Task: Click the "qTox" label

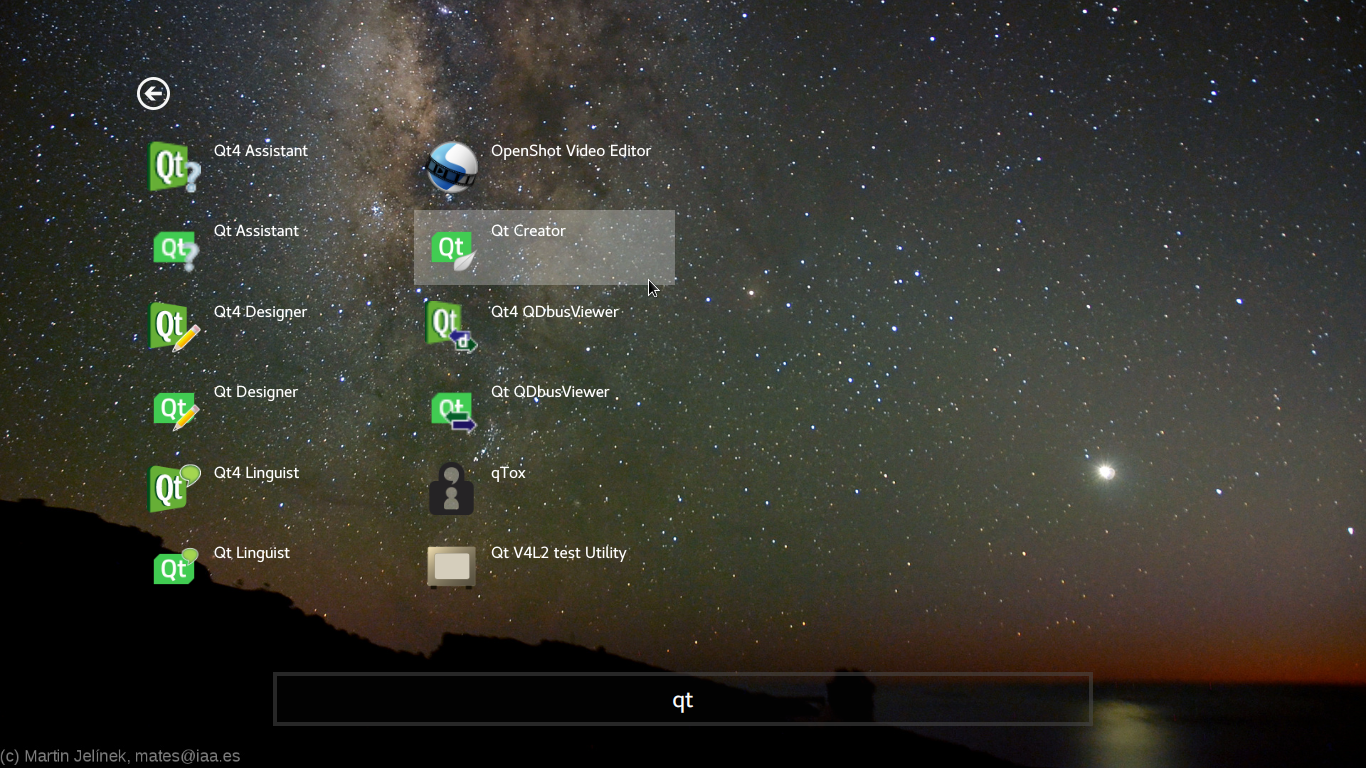Action: 508,473
